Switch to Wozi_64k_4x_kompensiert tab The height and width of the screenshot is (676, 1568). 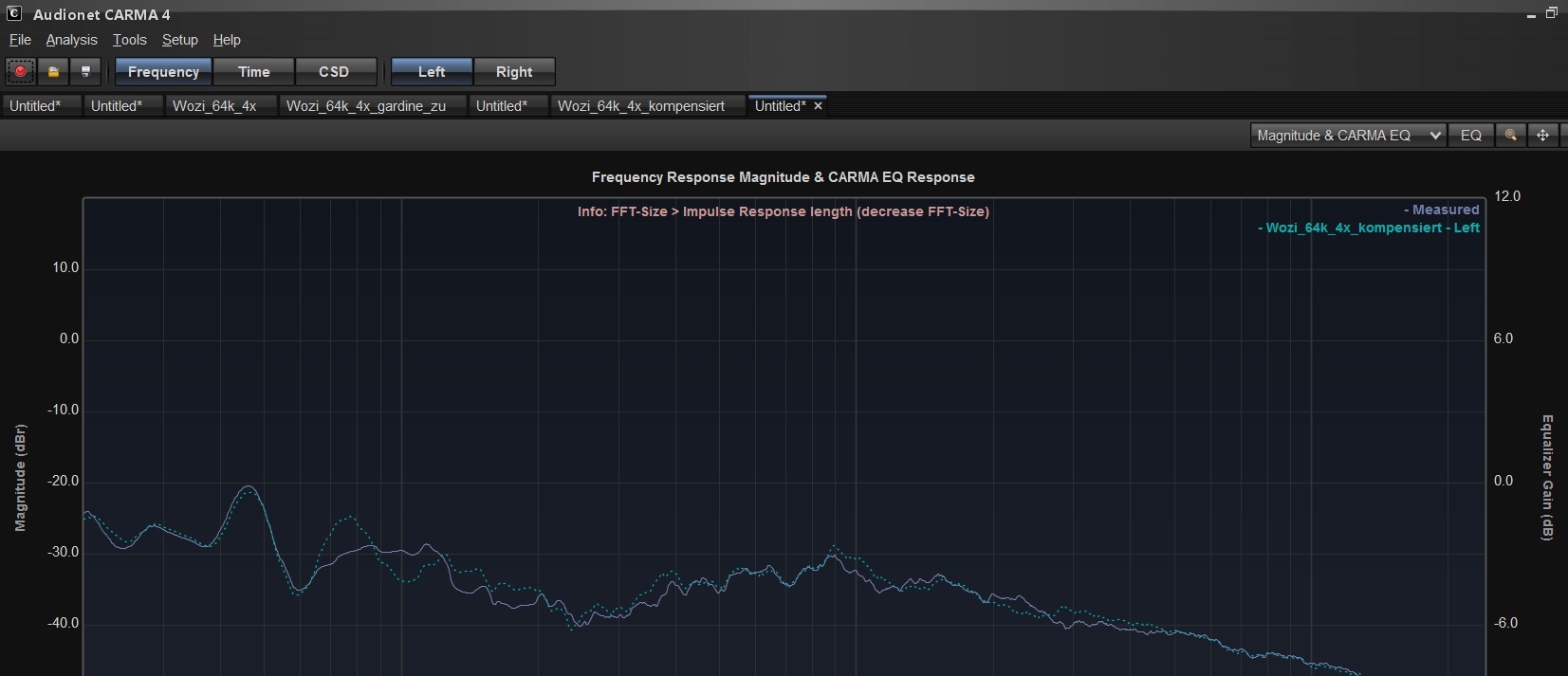point(640,106)
